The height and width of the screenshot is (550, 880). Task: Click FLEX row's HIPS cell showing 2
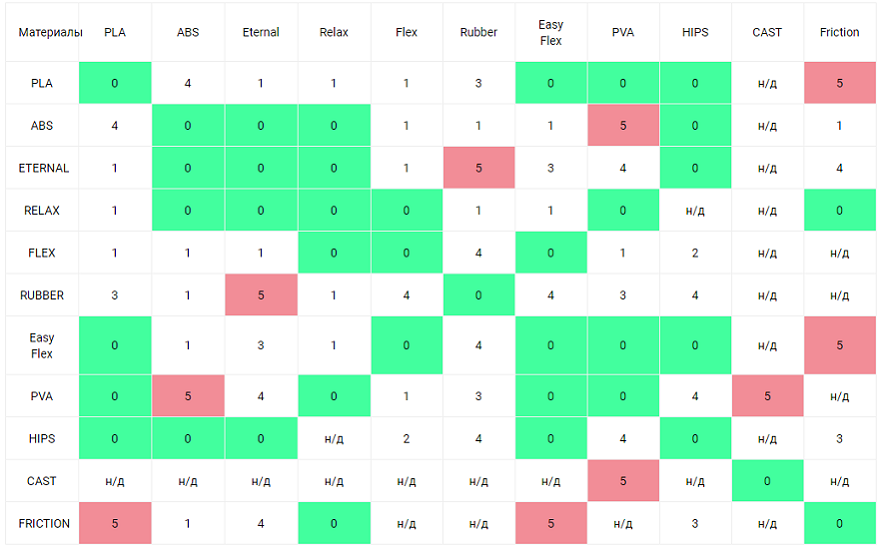[695, 253]
